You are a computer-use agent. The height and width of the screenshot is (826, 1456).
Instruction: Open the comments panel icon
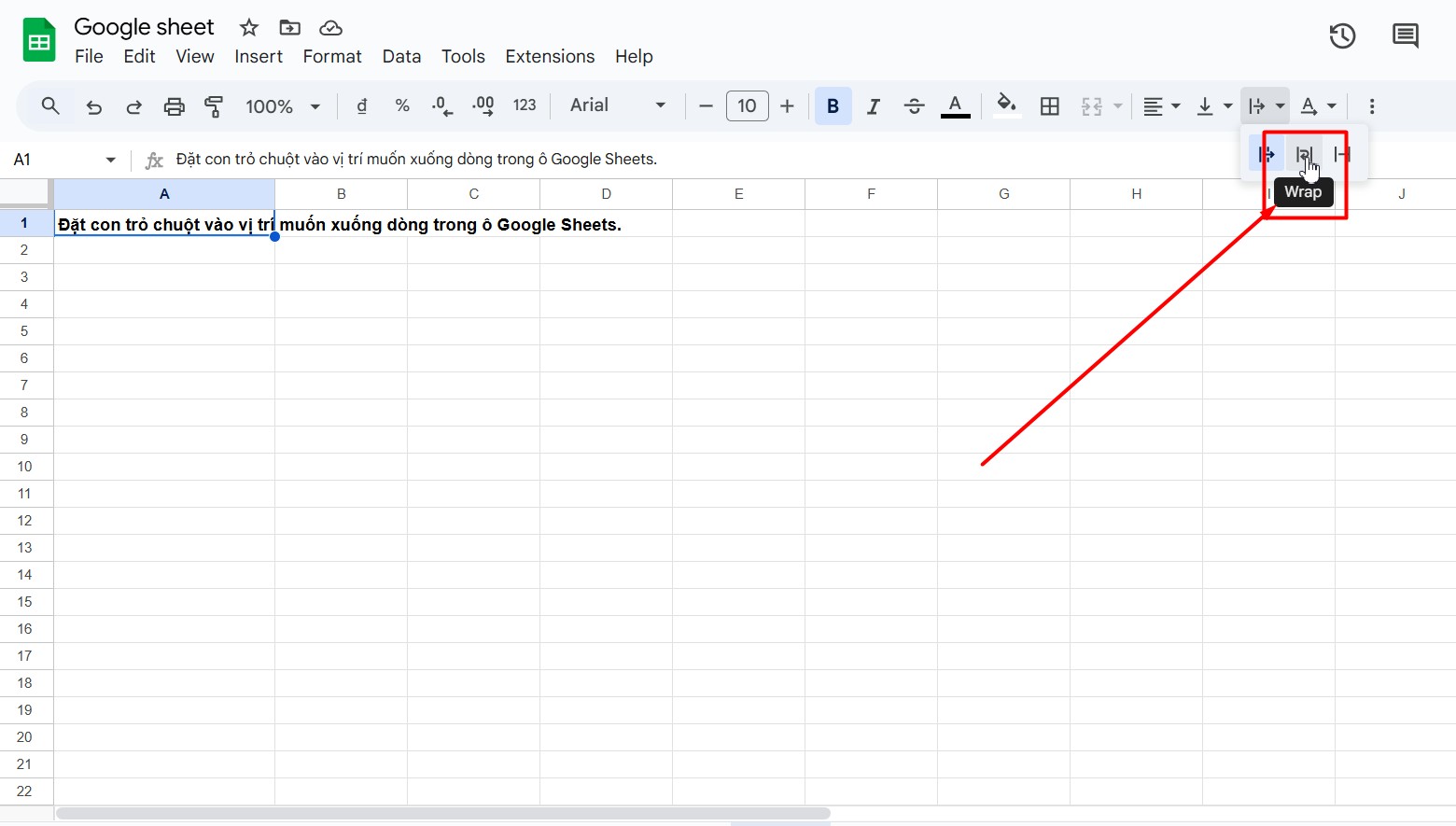click(1405, 36)
